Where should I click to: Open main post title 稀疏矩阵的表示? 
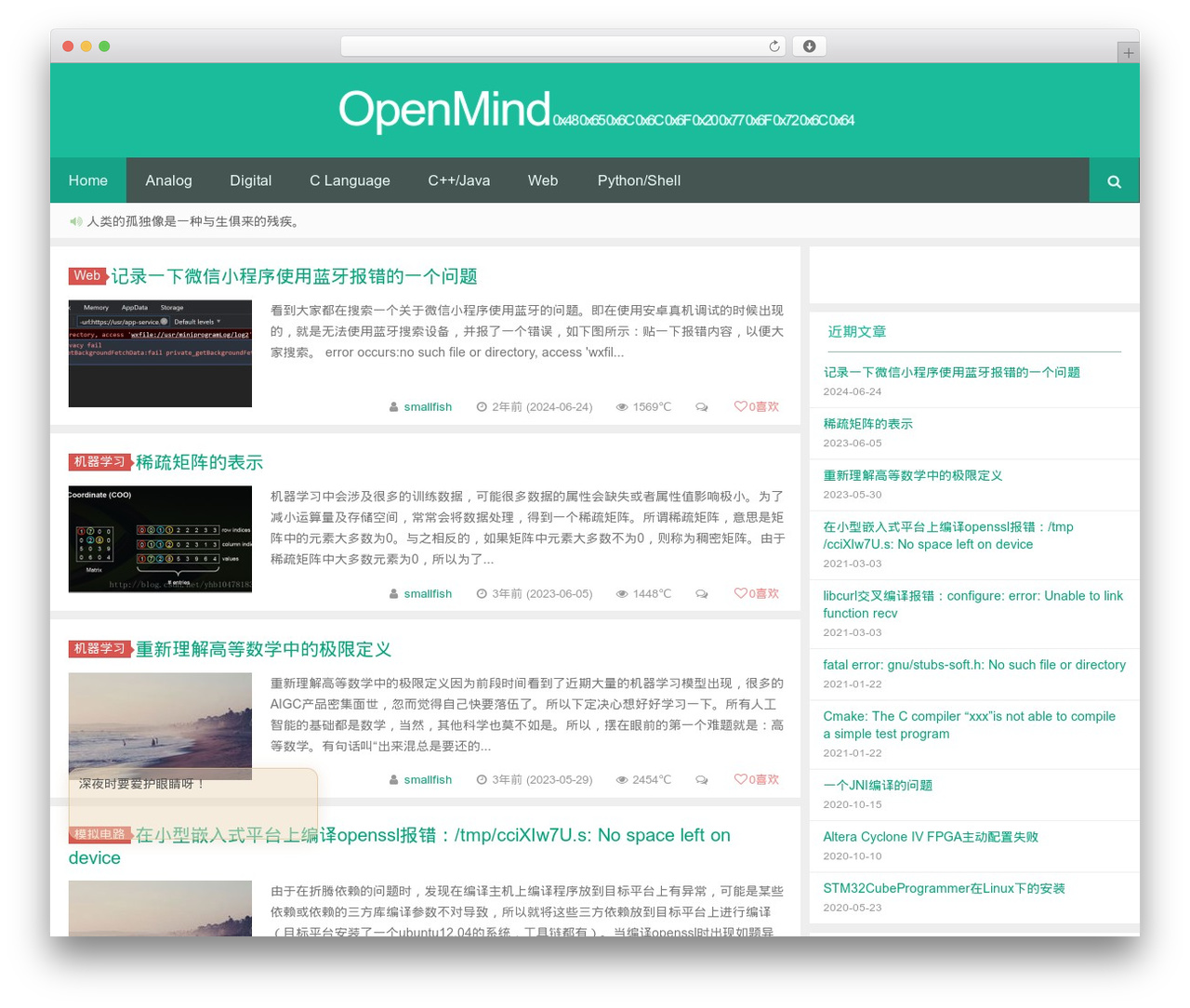pos(199,462)
